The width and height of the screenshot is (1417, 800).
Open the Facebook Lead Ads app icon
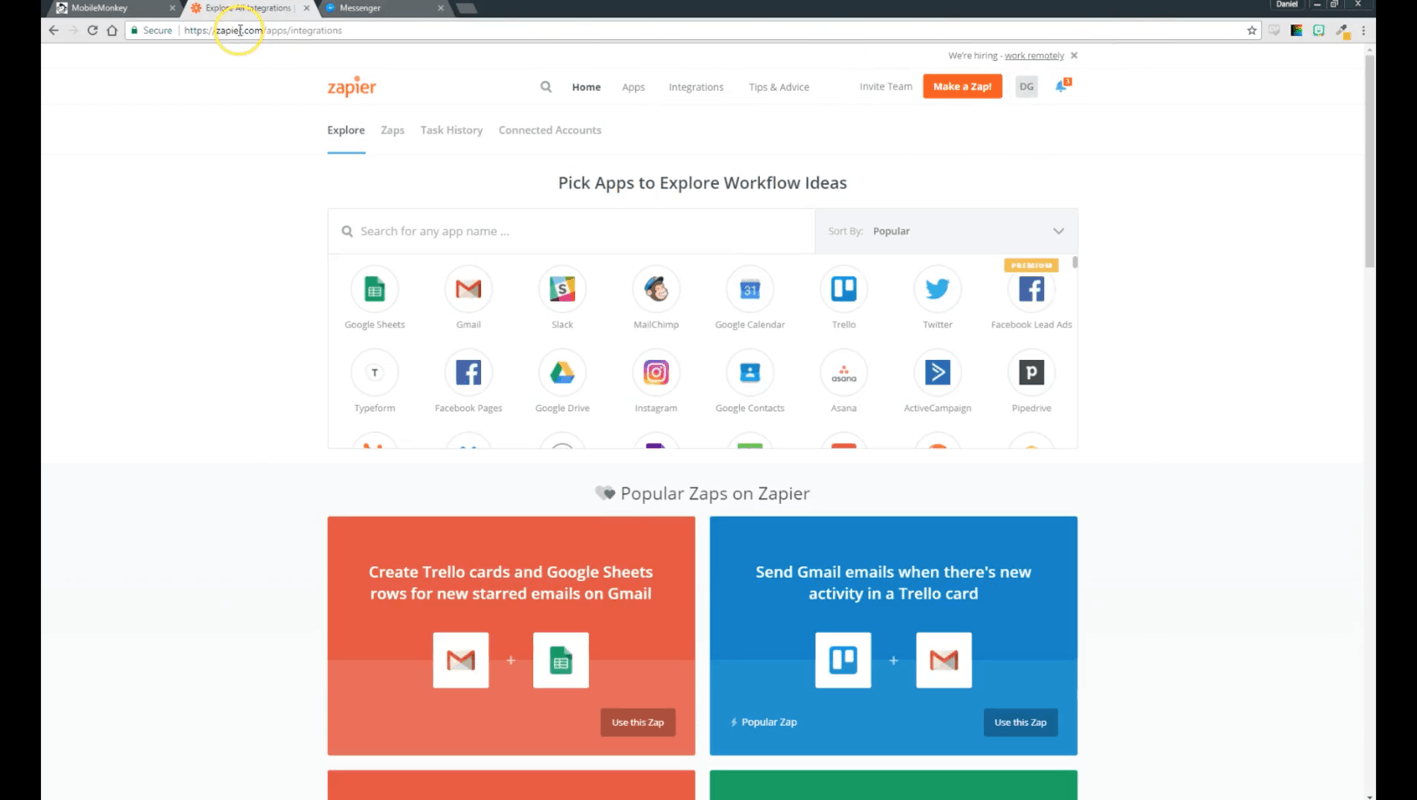click(x=1031, y=289)
